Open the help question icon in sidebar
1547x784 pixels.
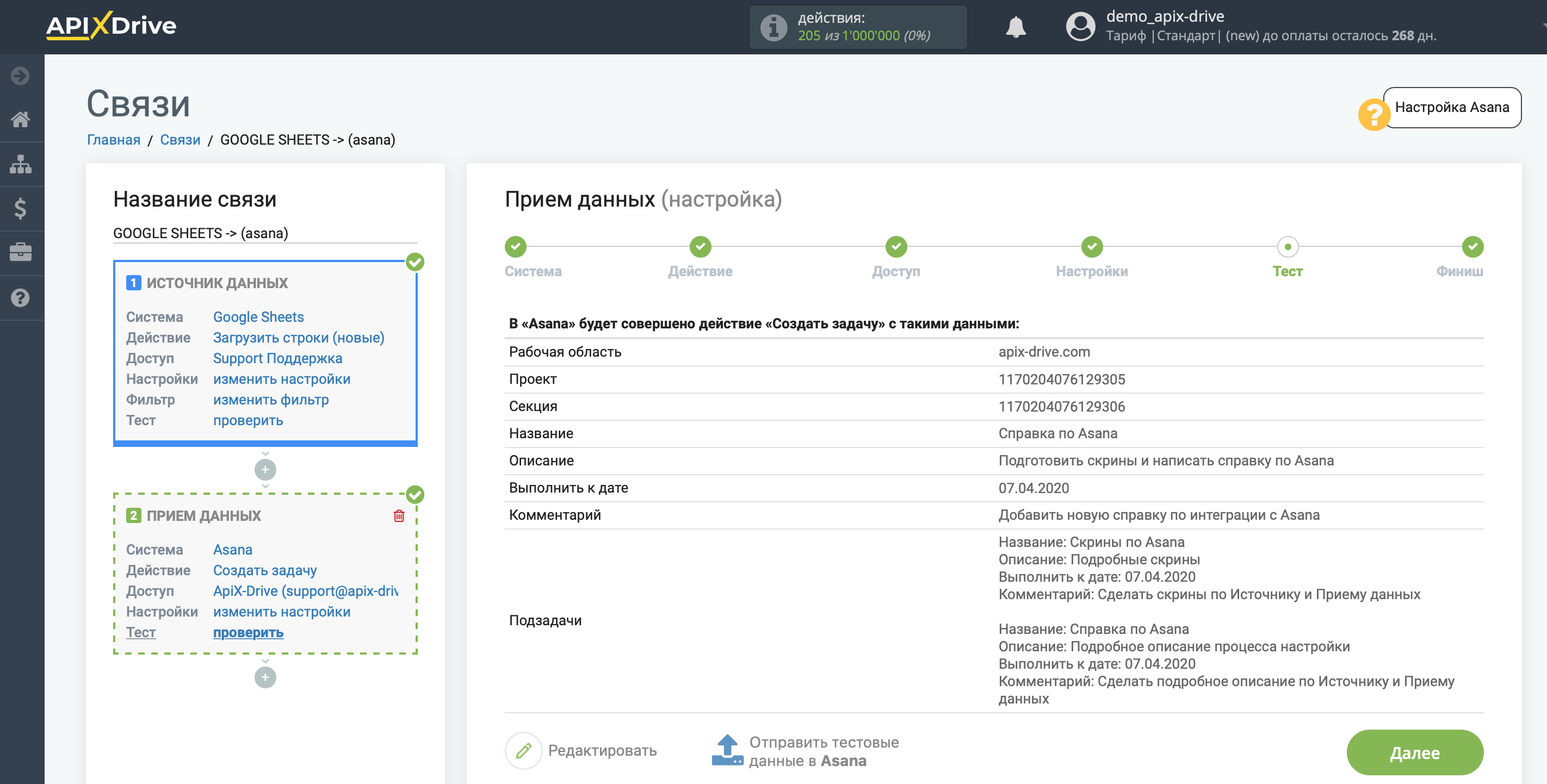[x=21, y=298]
